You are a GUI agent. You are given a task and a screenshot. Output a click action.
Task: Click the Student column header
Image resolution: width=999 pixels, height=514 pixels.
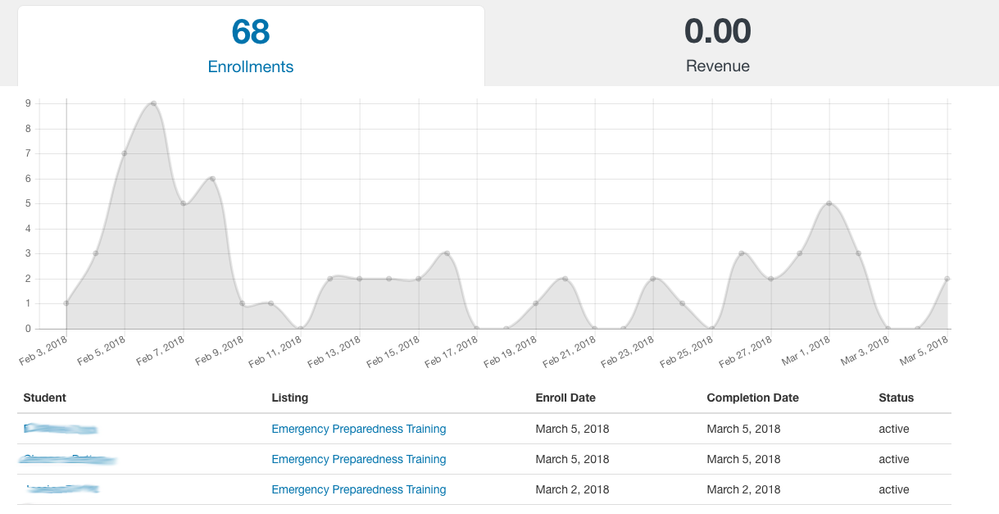click(x=45, y=398)
